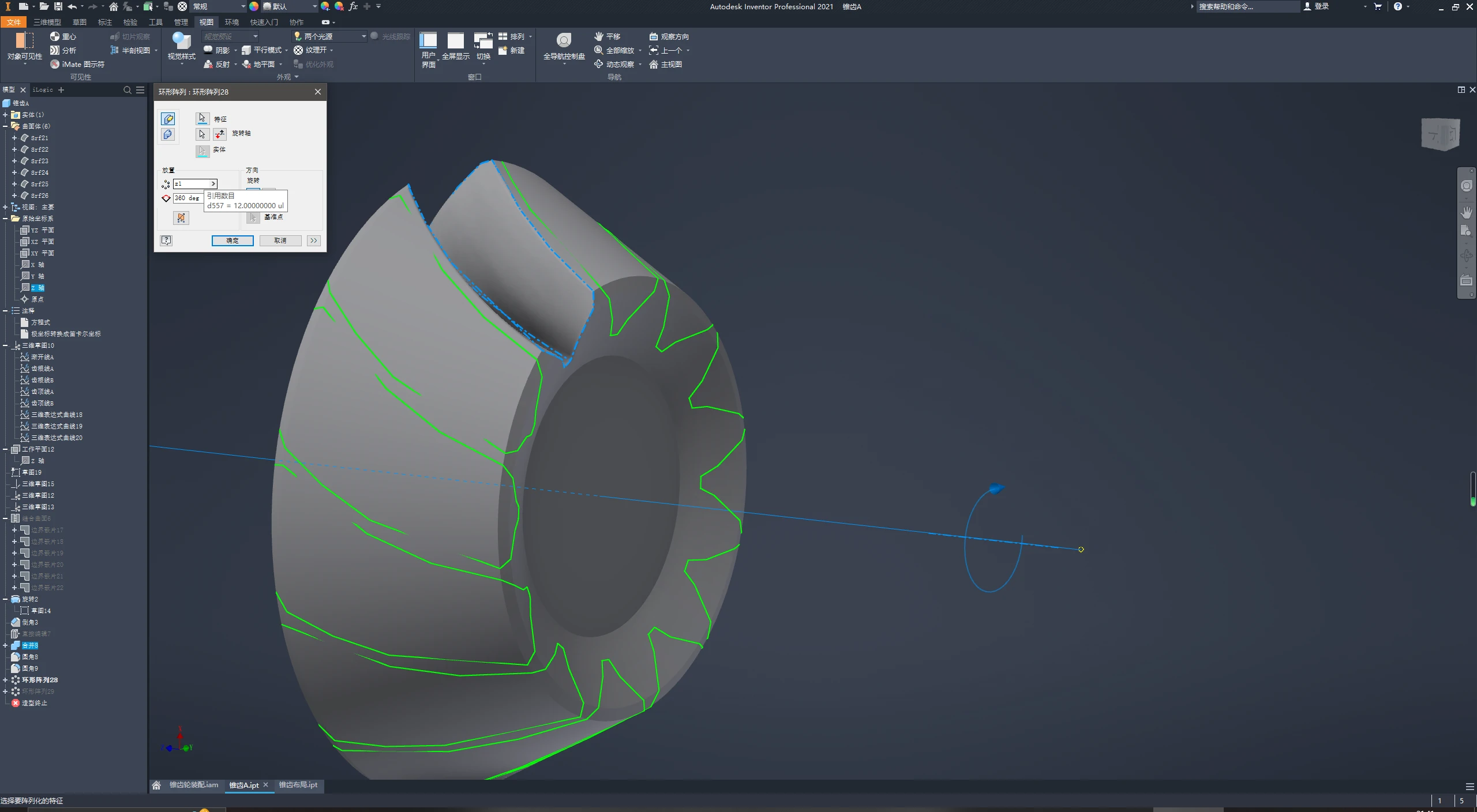
Task: Open the visual preset (视觉预设) combo box
Action: (230, 36)
